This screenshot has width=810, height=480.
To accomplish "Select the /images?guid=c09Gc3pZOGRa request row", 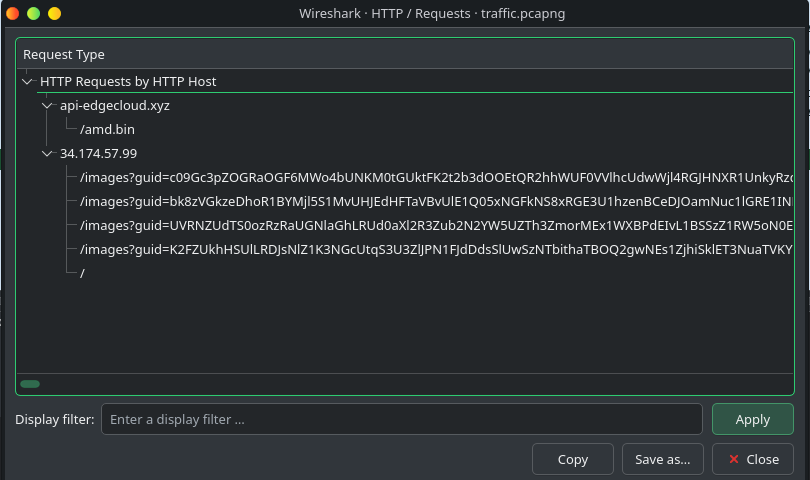I will click(436, 177).
